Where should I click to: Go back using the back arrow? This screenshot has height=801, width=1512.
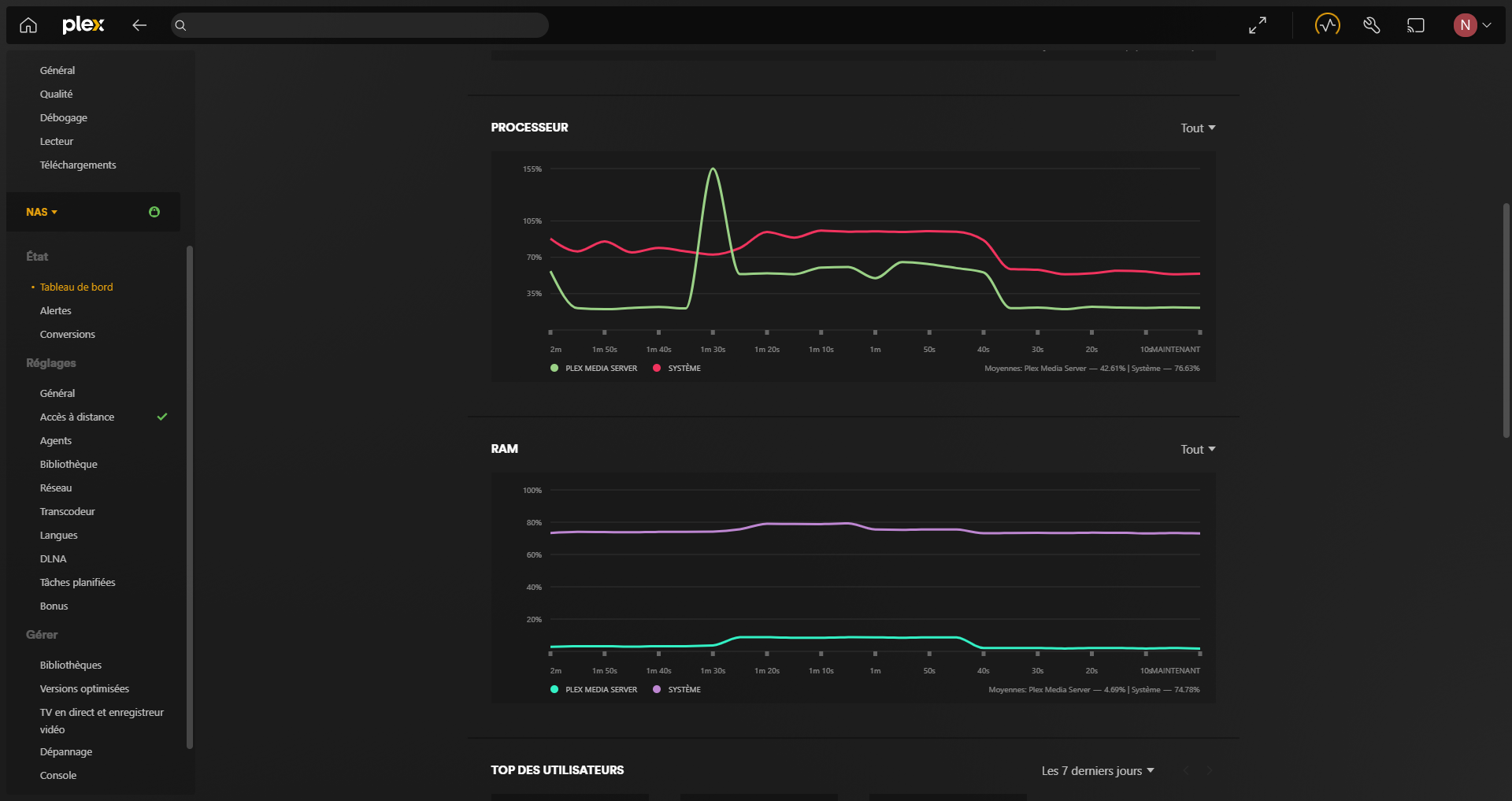point(139,25)
